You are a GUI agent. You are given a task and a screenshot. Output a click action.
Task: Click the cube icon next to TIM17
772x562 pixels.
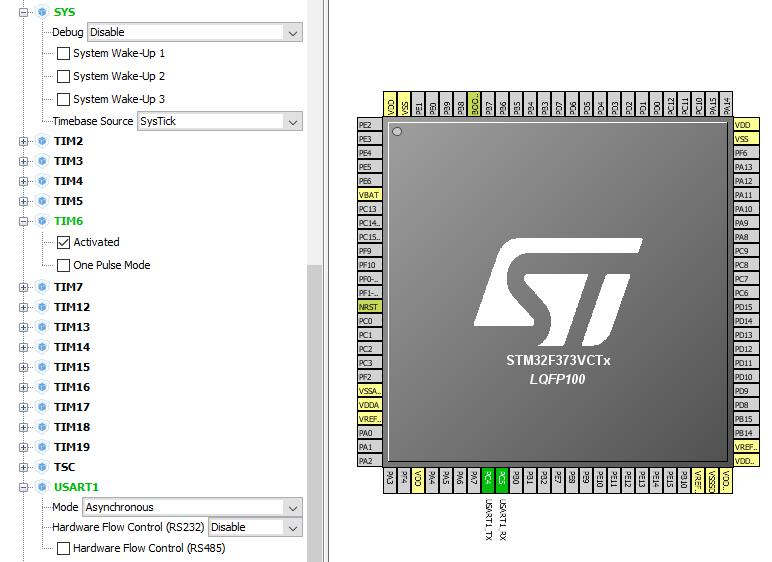click(x=42, y=407)
